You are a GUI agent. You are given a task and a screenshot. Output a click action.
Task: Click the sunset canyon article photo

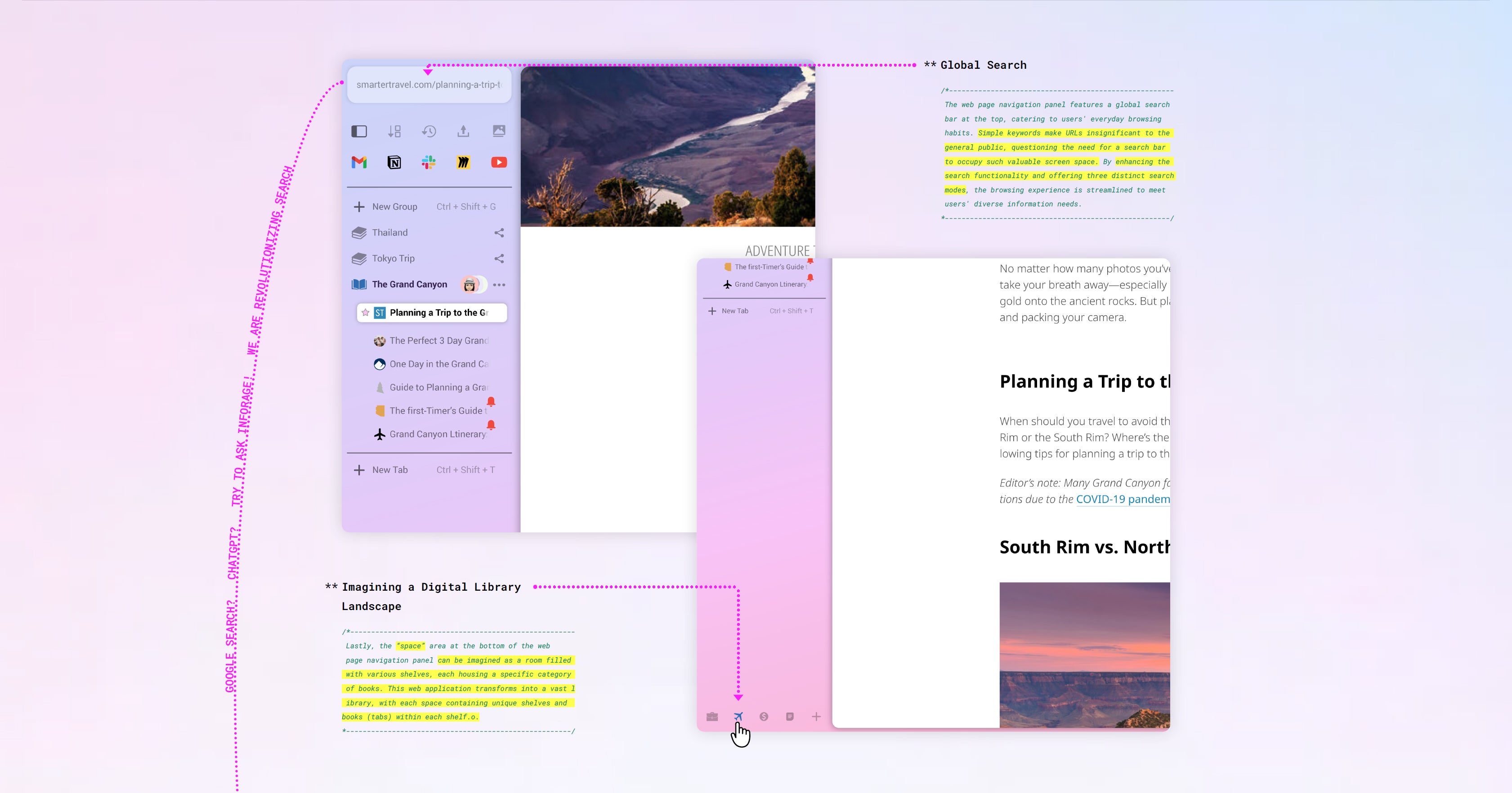tap(1085, 655)
